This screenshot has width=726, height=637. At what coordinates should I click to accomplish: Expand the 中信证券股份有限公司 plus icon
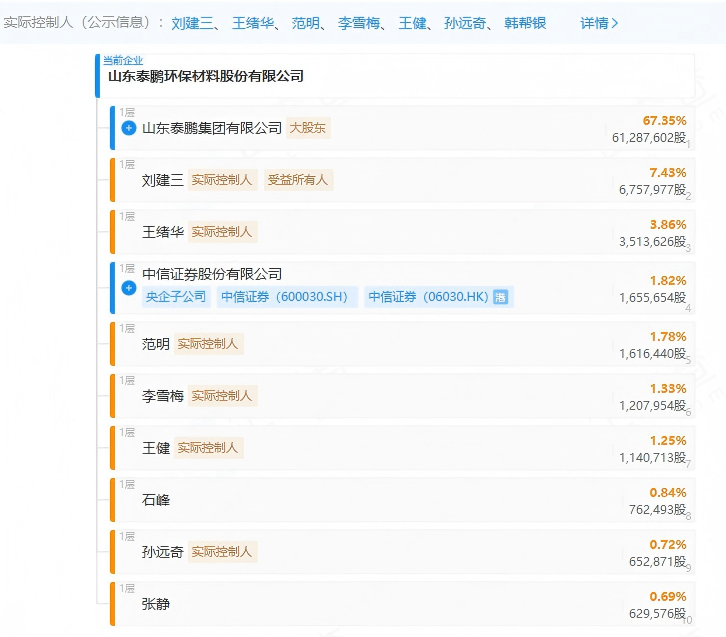click(x=128, y=288)
